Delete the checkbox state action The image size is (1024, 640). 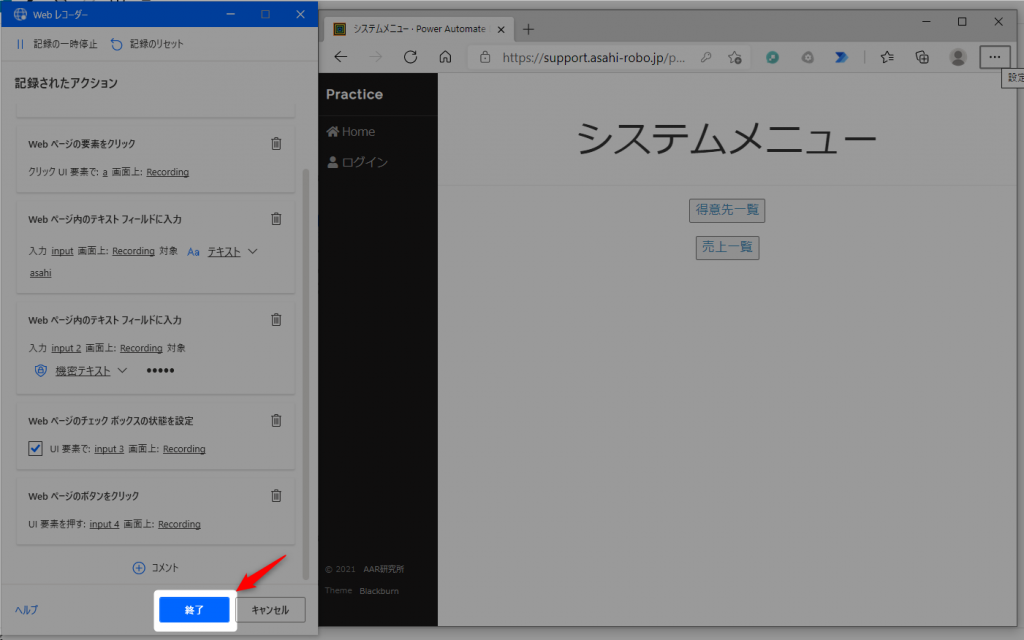(x=276, y=421)
